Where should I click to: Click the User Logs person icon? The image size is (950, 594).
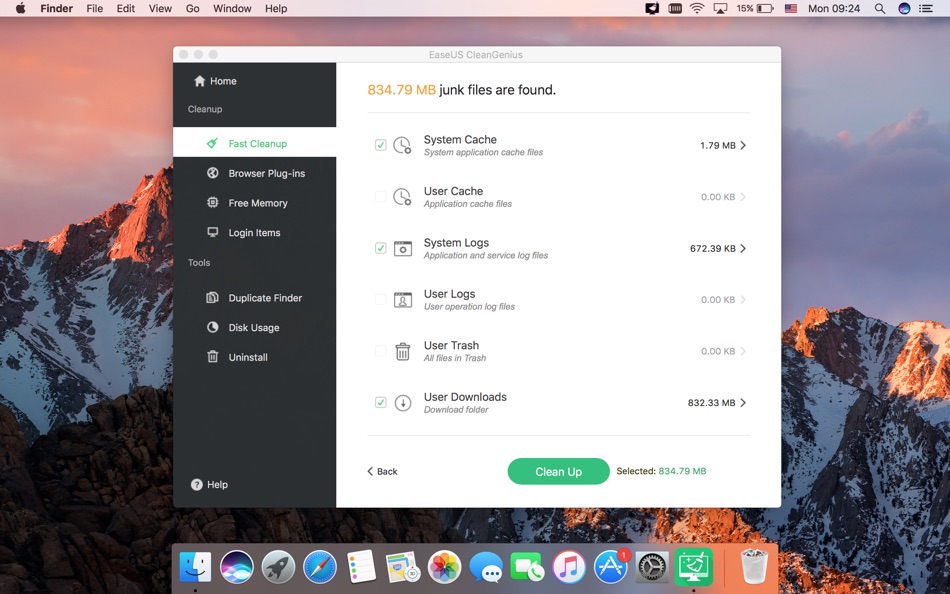(402, 299)
